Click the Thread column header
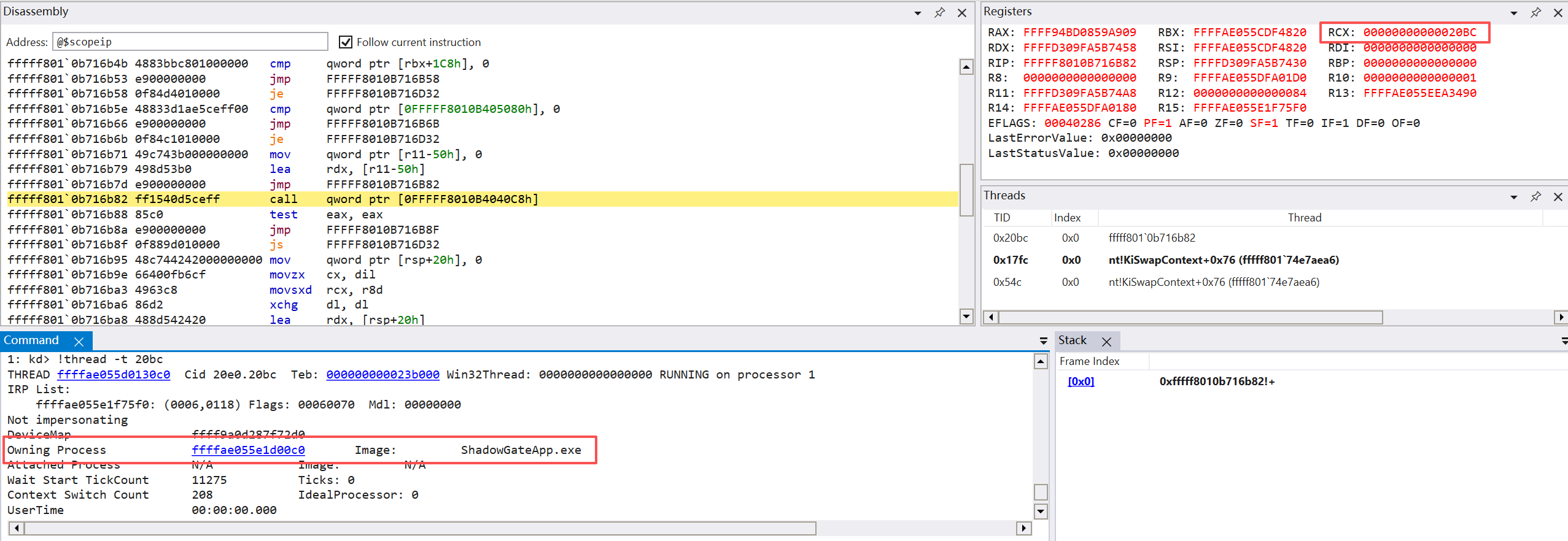The image size is (1568, 541). (x=1304, y=218)
